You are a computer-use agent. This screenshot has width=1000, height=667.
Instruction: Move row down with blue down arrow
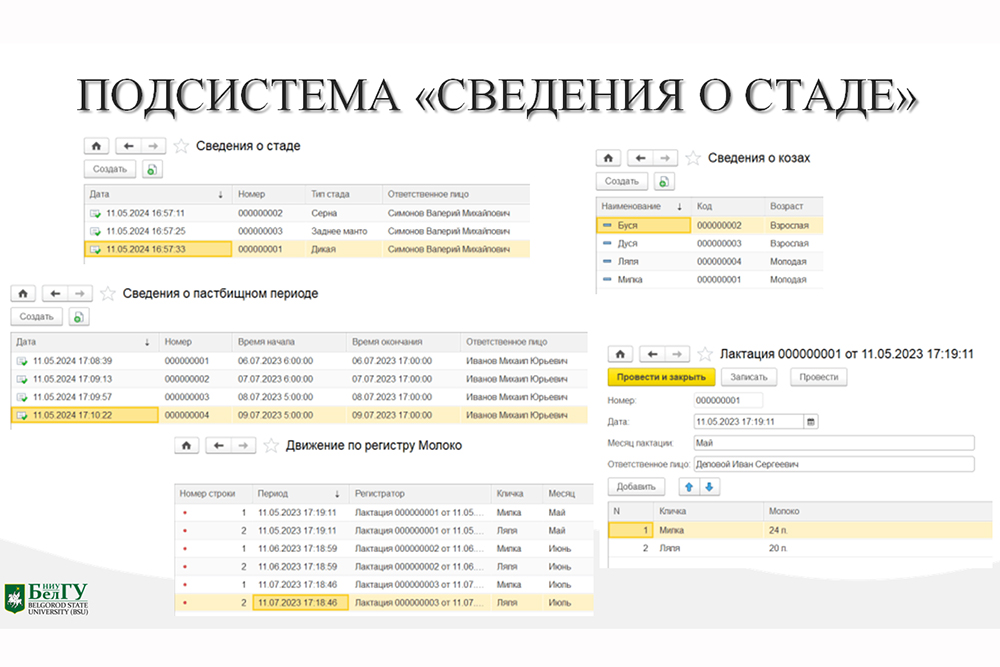(x=709, y=487)
